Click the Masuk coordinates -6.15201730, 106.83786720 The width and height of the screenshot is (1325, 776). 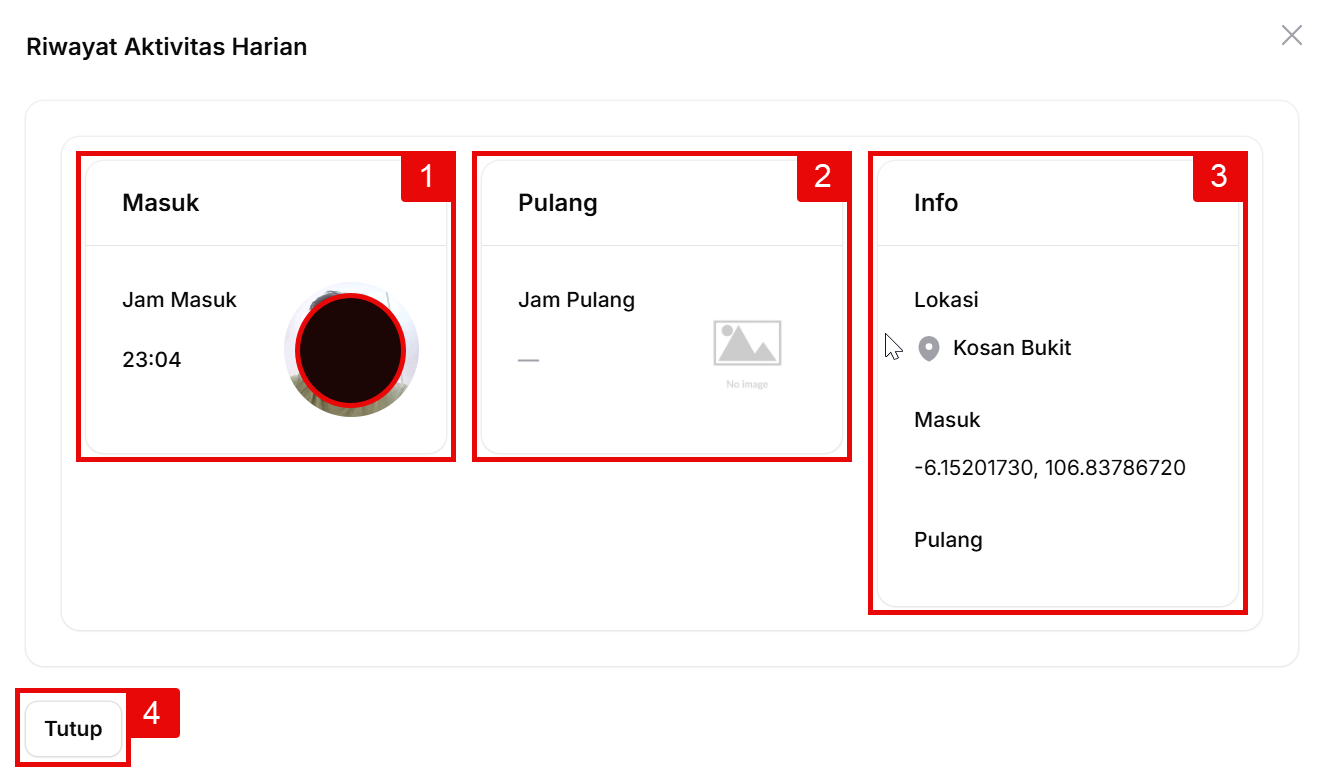(x=1049, y=468)
